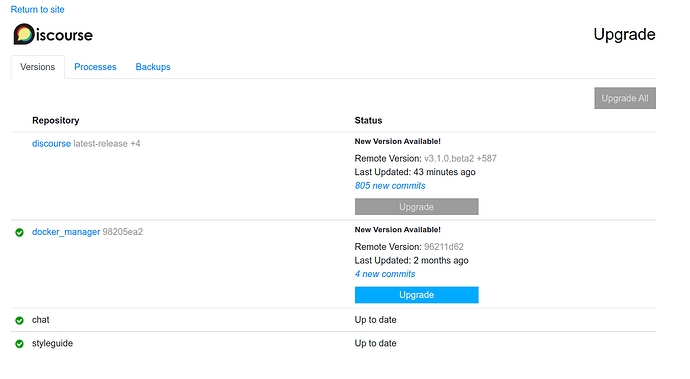690x379 pixels.
Task: Switch to the Processes tab
Action: pos(95,67)
